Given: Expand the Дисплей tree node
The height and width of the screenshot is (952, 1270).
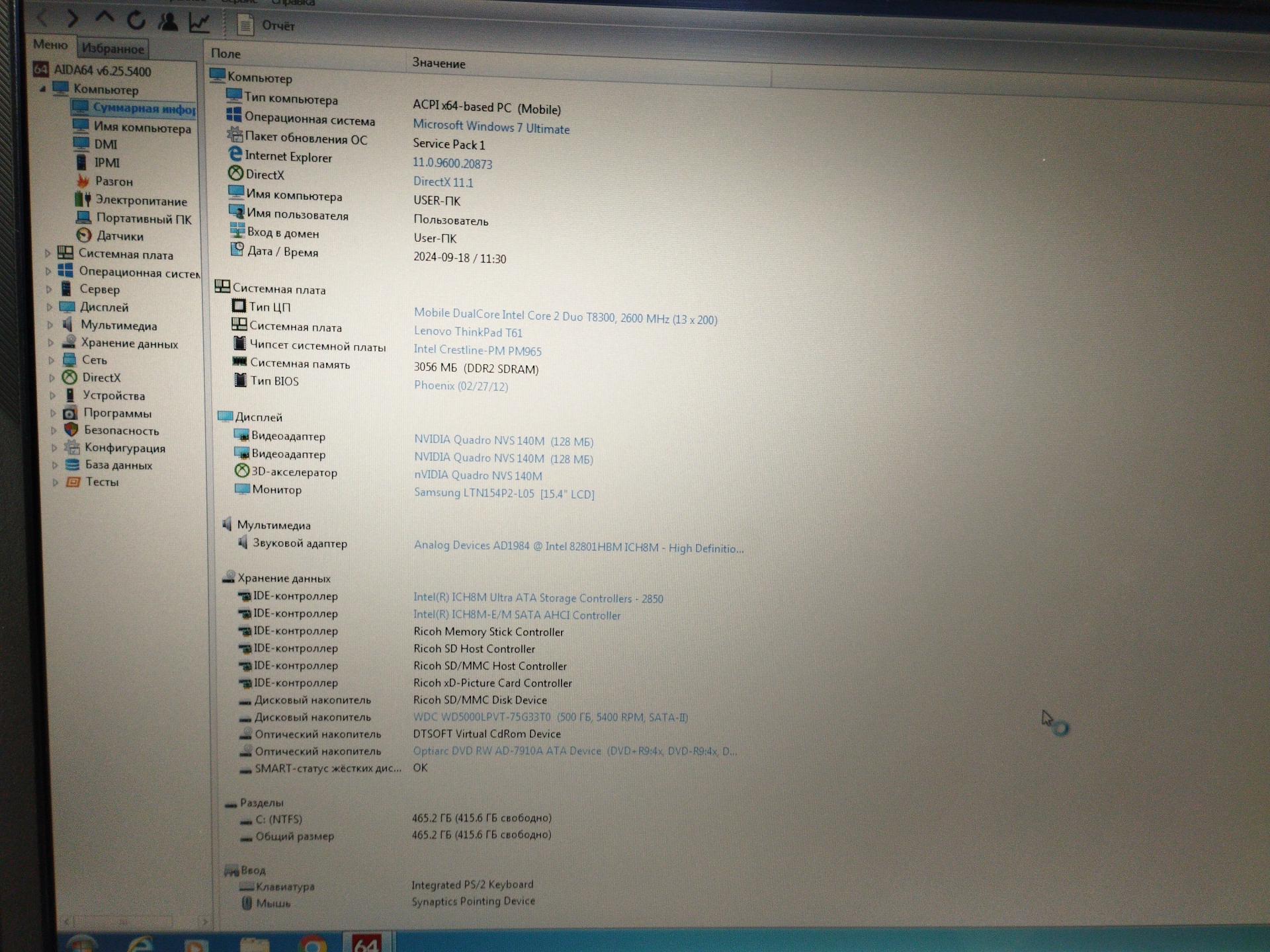Looking at the screenshot, I should pyautogui.click(x=50, y=307).
